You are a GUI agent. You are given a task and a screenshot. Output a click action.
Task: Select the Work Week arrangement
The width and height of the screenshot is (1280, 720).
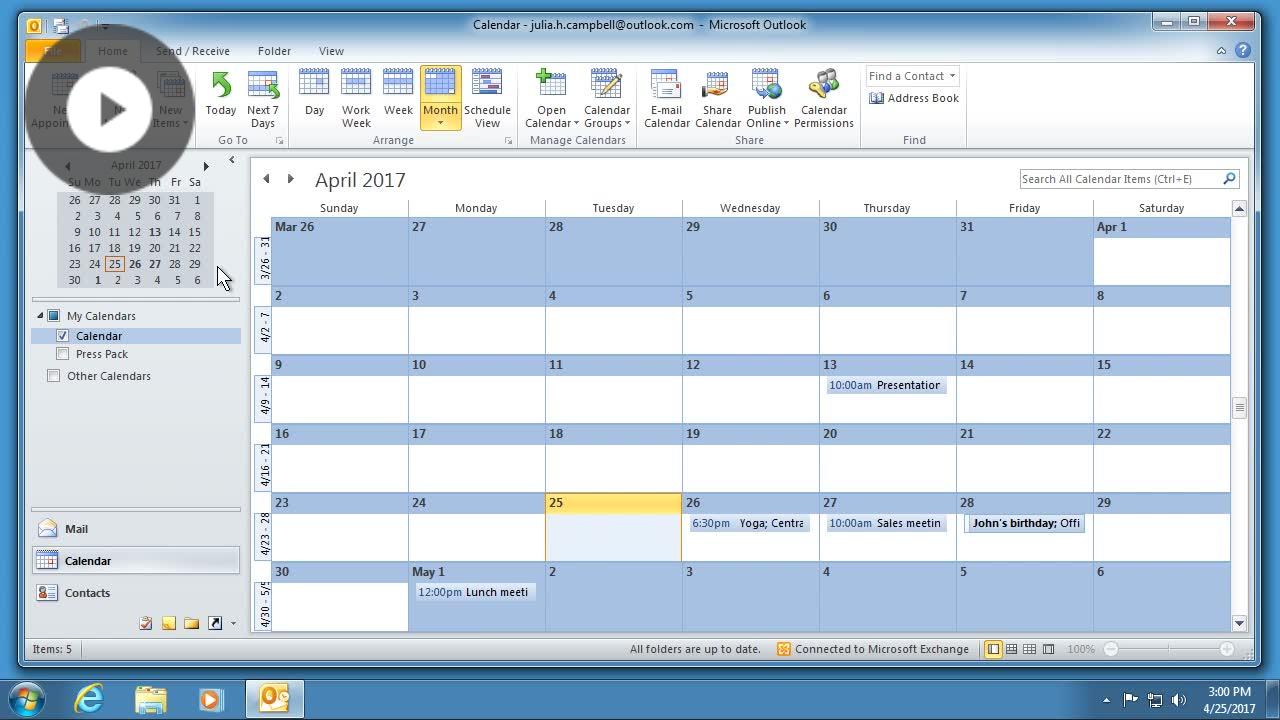(356, 95)
